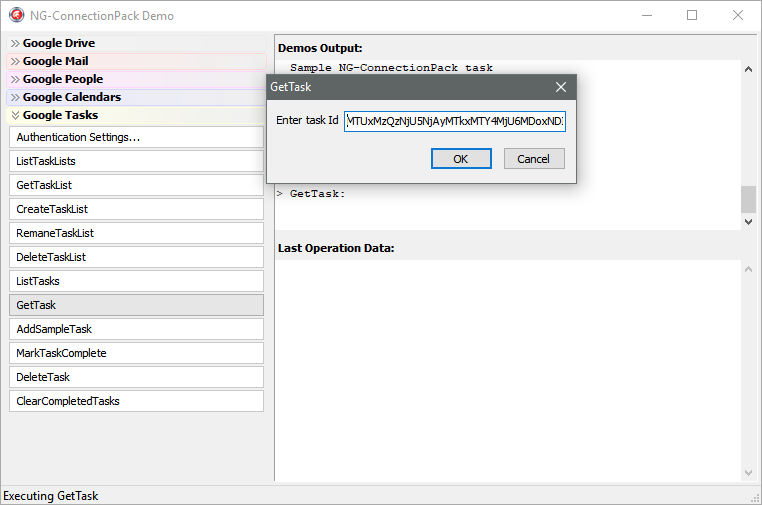
Task: Run the ListTasks demo
Action: 136,281
